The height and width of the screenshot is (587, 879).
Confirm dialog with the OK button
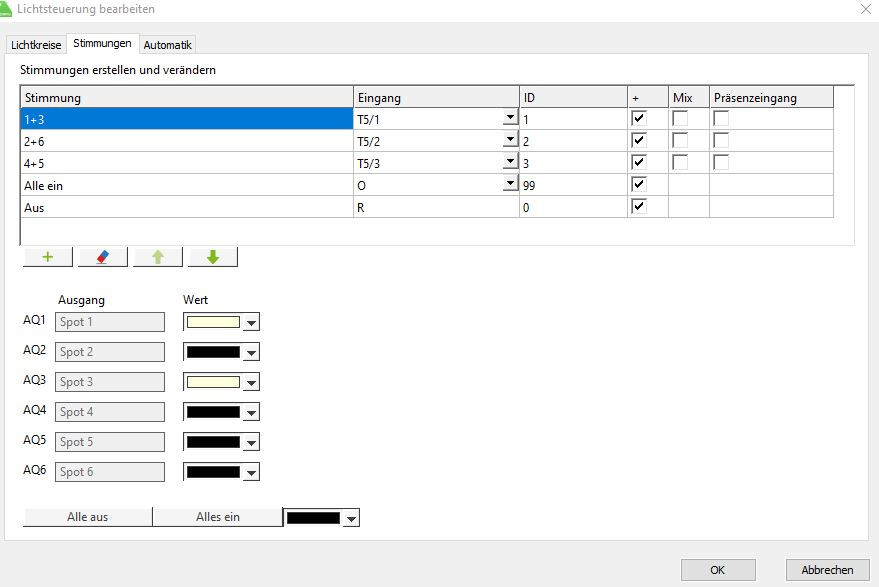click(x=717, y=570)
